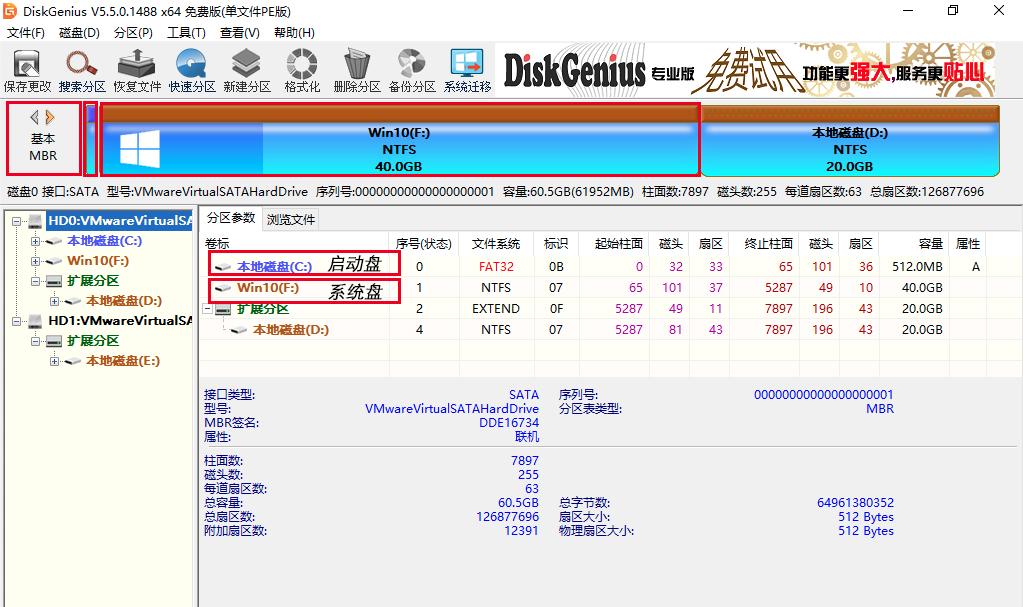
Task: Select the 删除分区 delete partition icon
Action: click(357, 70)
